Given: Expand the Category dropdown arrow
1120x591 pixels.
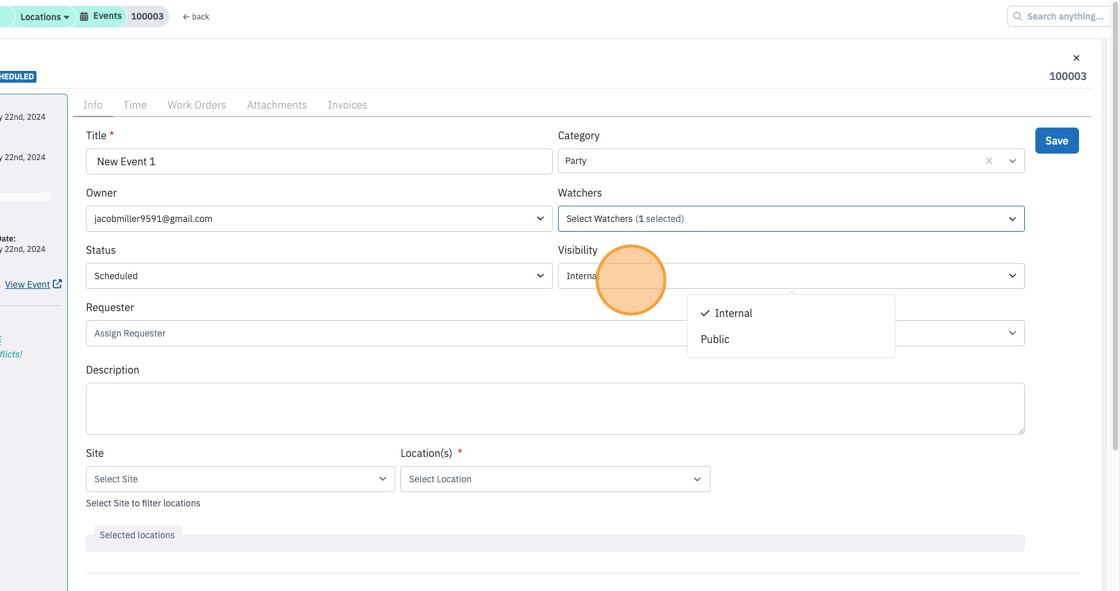Looking at the screenshot, I should [x=1012, y=161].
